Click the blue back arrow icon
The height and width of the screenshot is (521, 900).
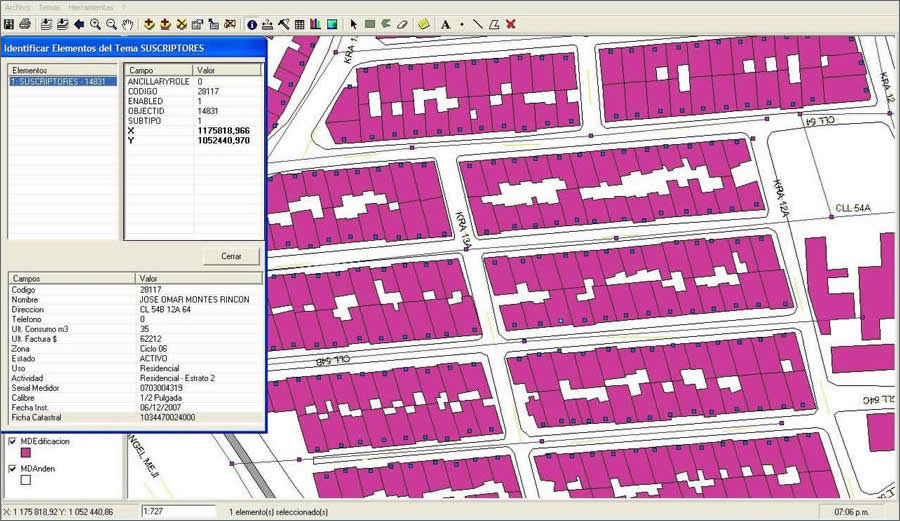tap(79, 23)
